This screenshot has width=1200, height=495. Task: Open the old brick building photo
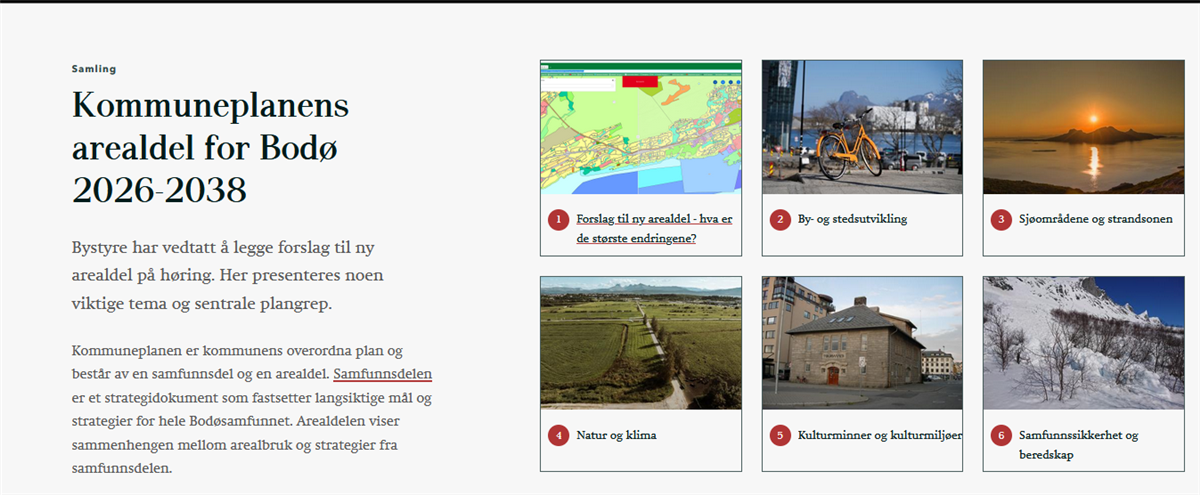[x=862, y=343]
